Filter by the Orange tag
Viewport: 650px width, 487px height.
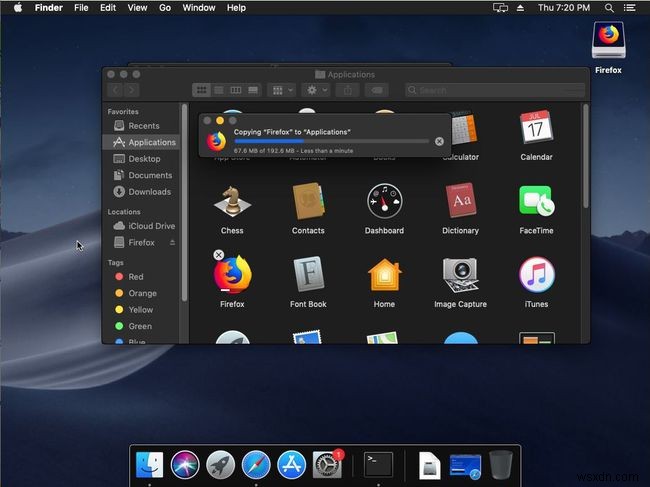click(141, 293)
